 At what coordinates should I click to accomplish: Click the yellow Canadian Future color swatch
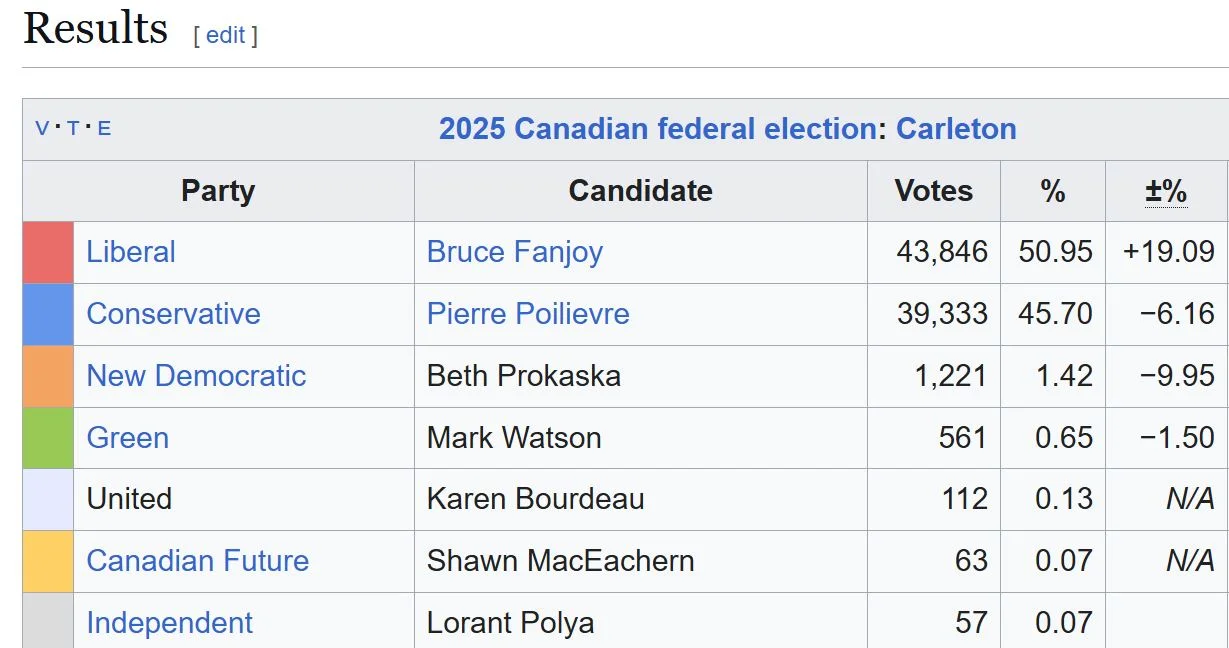click(x=48, y=561)
